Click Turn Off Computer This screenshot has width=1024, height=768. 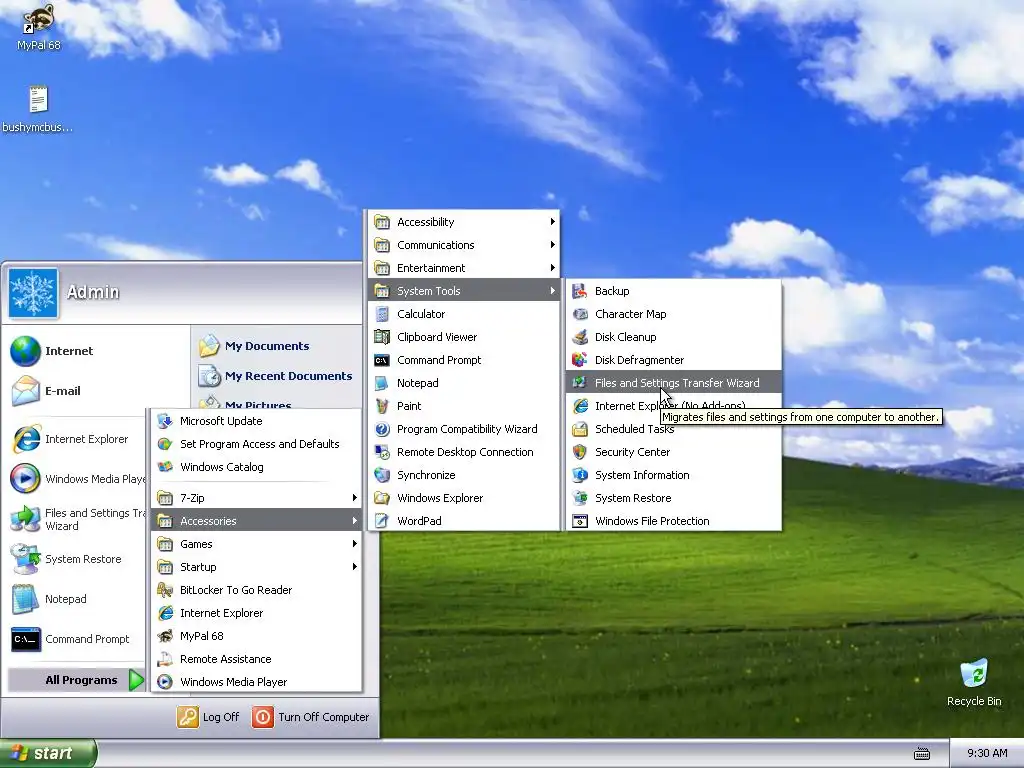coord(311,717)
